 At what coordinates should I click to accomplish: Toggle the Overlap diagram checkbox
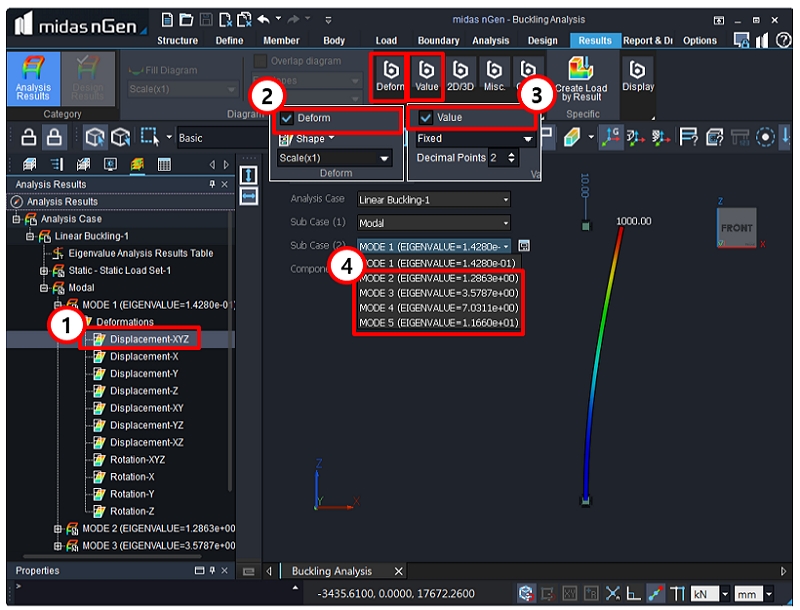point(260,61)
